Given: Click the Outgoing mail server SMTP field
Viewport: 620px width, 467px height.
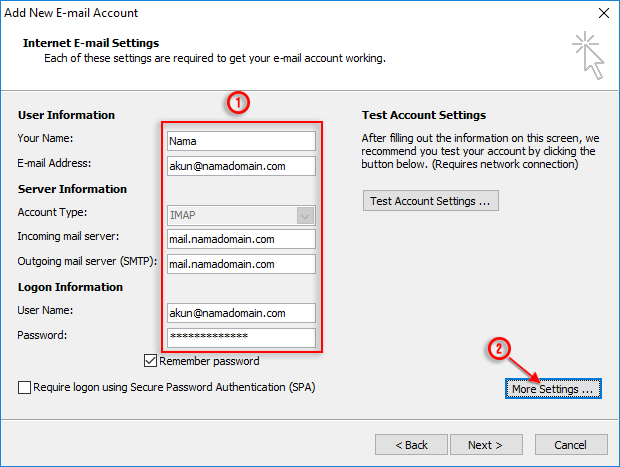Looking at the screenshot, I should [241, 264].
